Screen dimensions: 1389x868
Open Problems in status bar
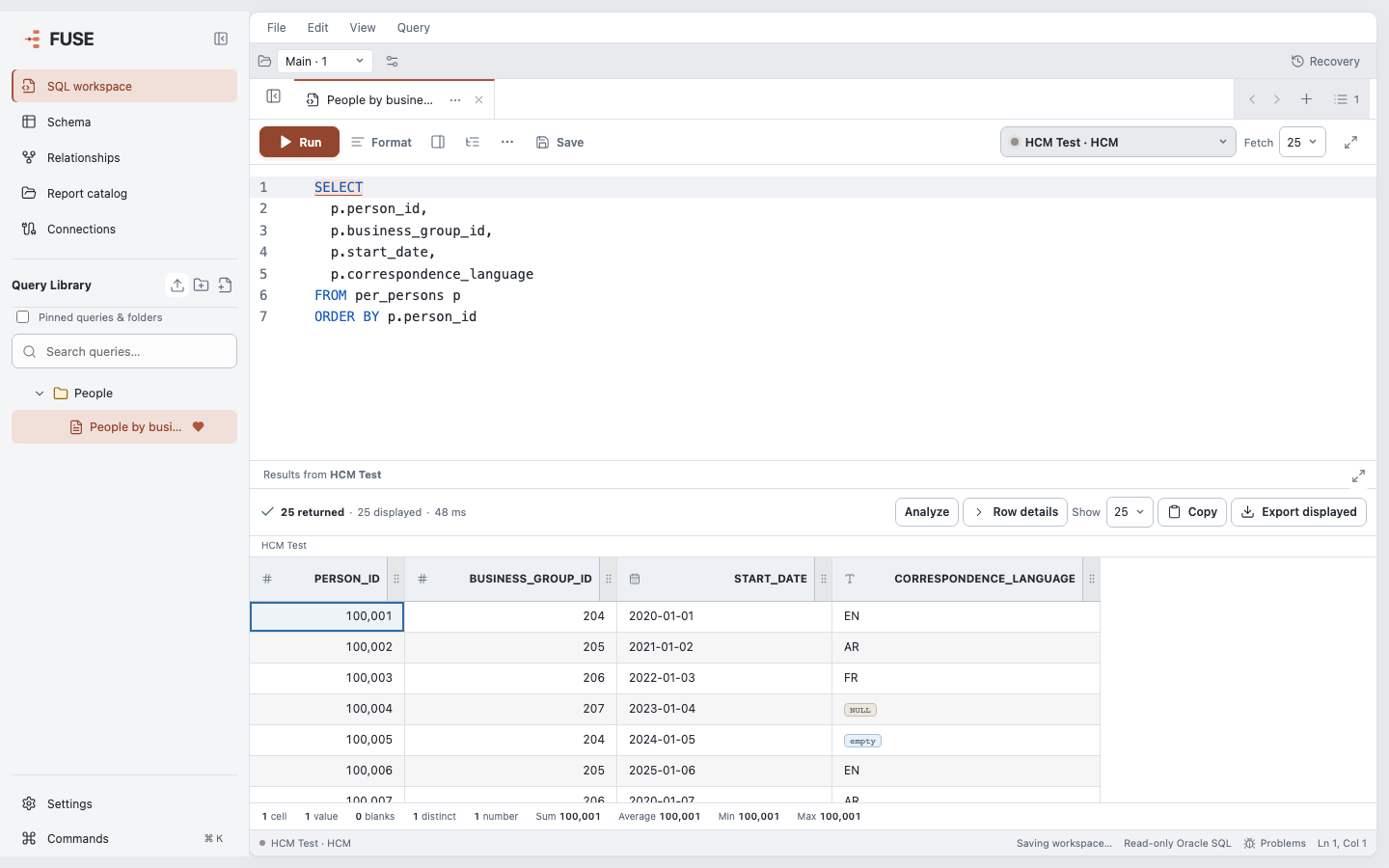[1274, 843]
